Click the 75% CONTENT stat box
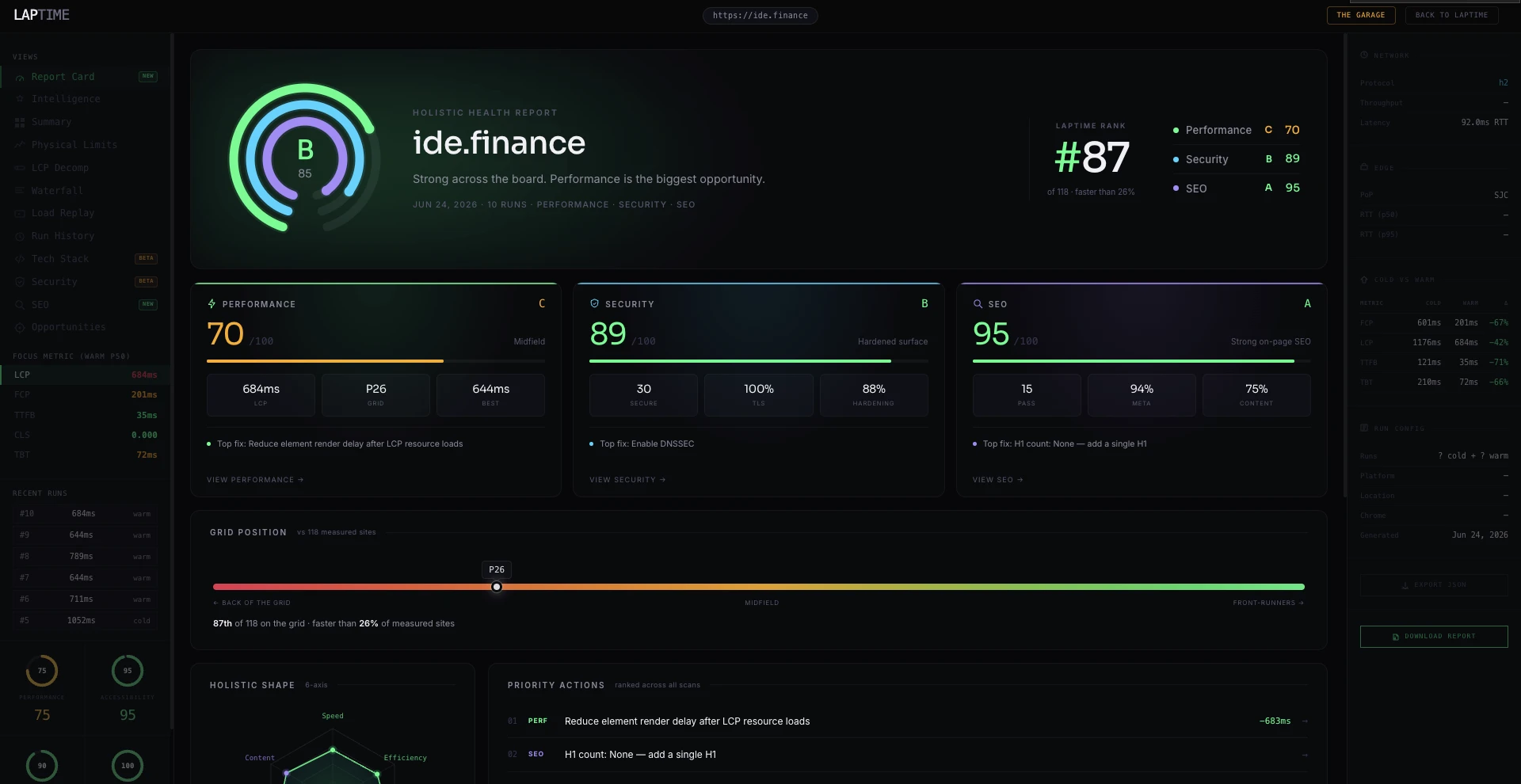Image resolution: width=1521 pixels, height=784 pixels. point(1256,395)
